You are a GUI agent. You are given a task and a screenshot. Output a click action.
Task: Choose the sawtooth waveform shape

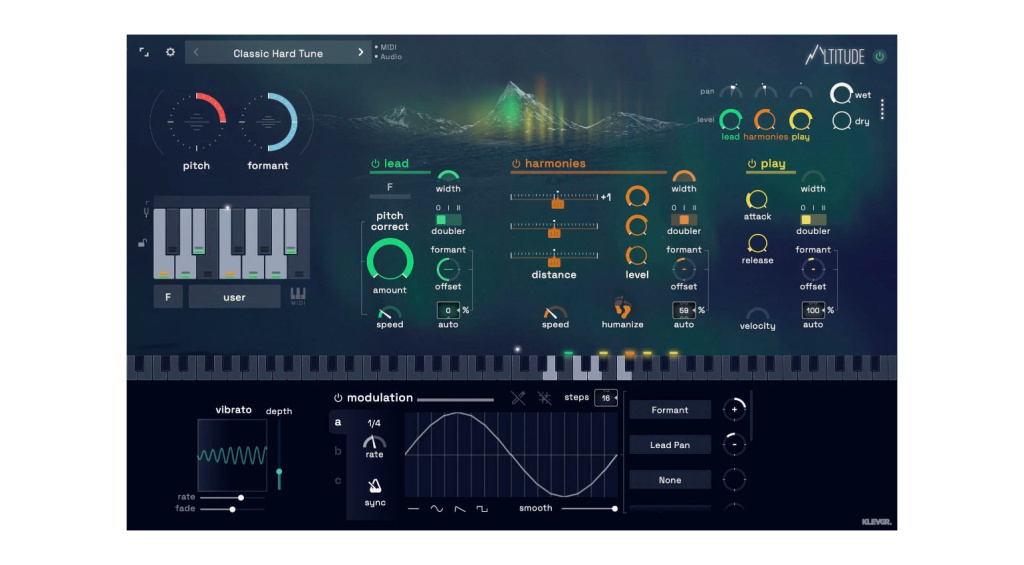point(460,509)
